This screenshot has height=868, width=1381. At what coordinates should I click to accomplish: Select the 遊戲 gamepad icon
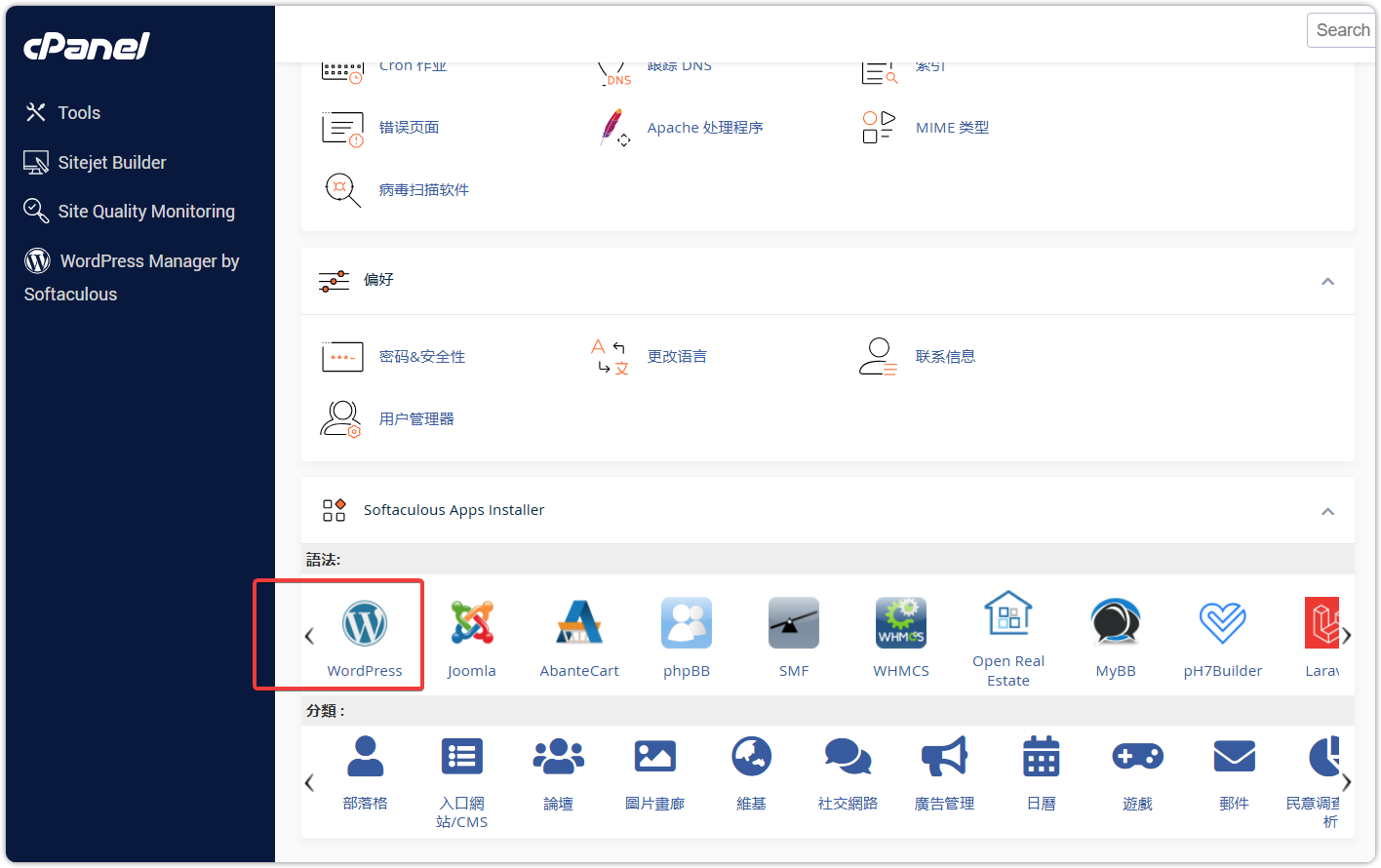(x=1138, y=756)
